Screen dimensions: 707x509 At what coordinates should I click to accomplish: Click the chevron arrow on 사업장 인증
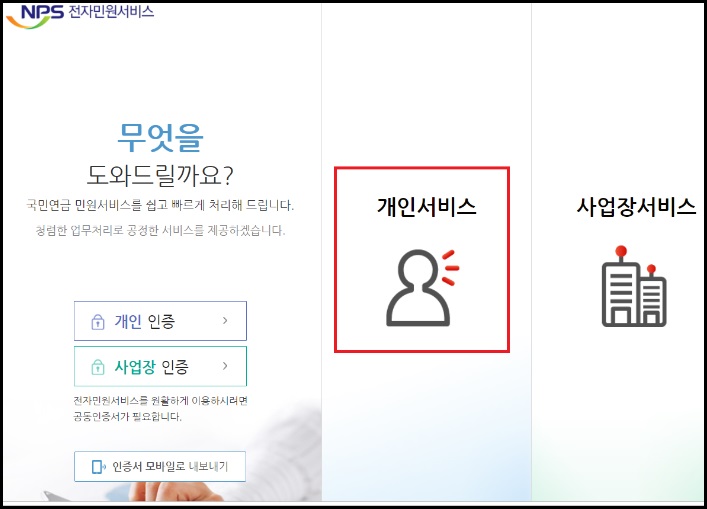click(225, 366)
